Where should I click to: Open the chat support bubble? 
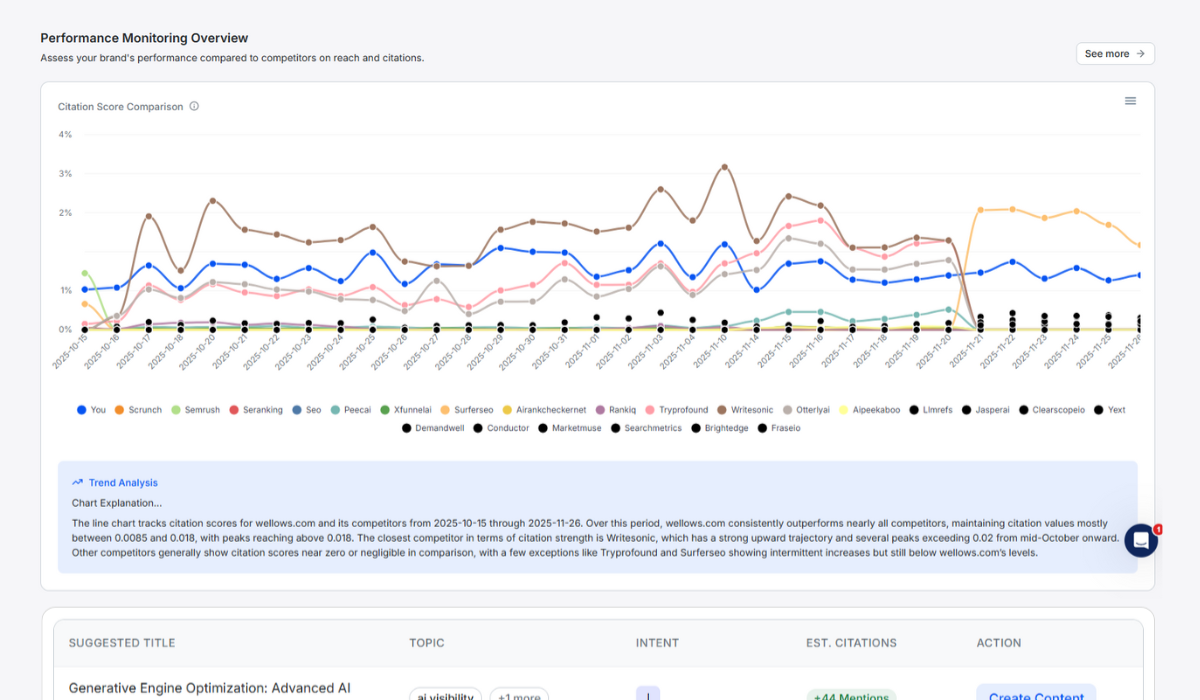pyautogui.click(x=1140, y=540)
